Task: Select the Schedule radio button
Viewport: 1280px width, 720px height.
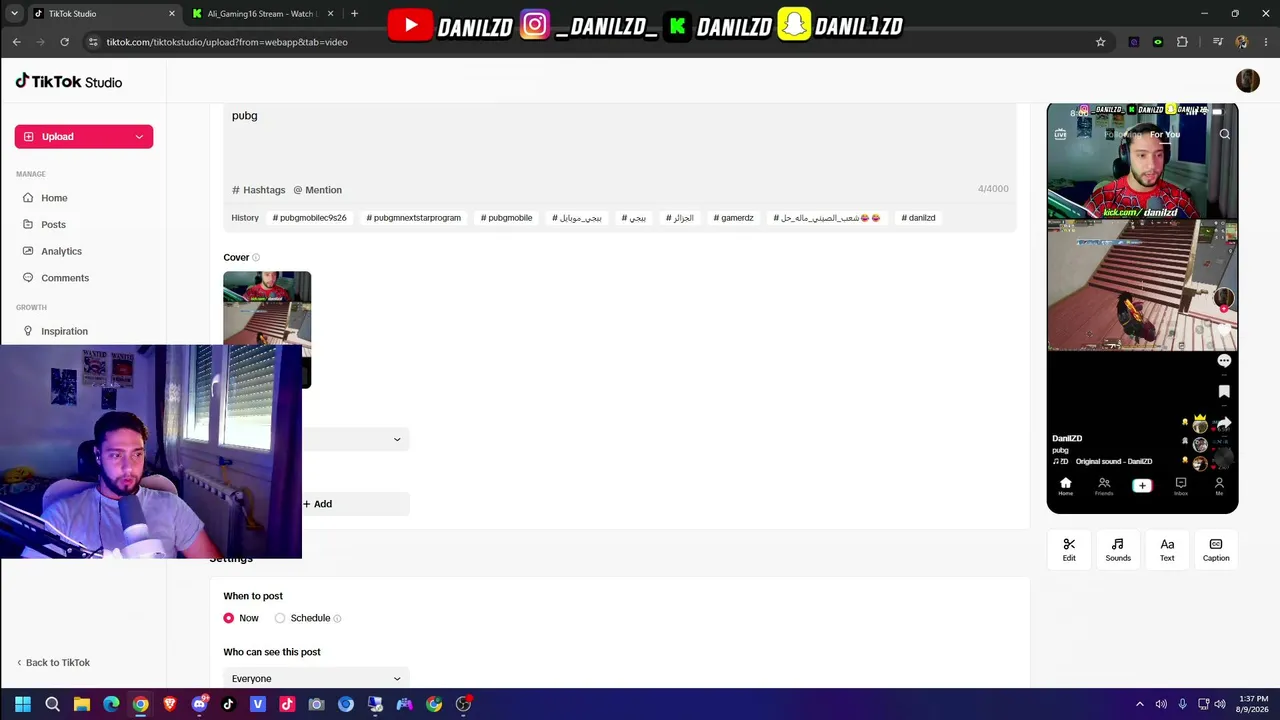Action: (x=280, y=618)
